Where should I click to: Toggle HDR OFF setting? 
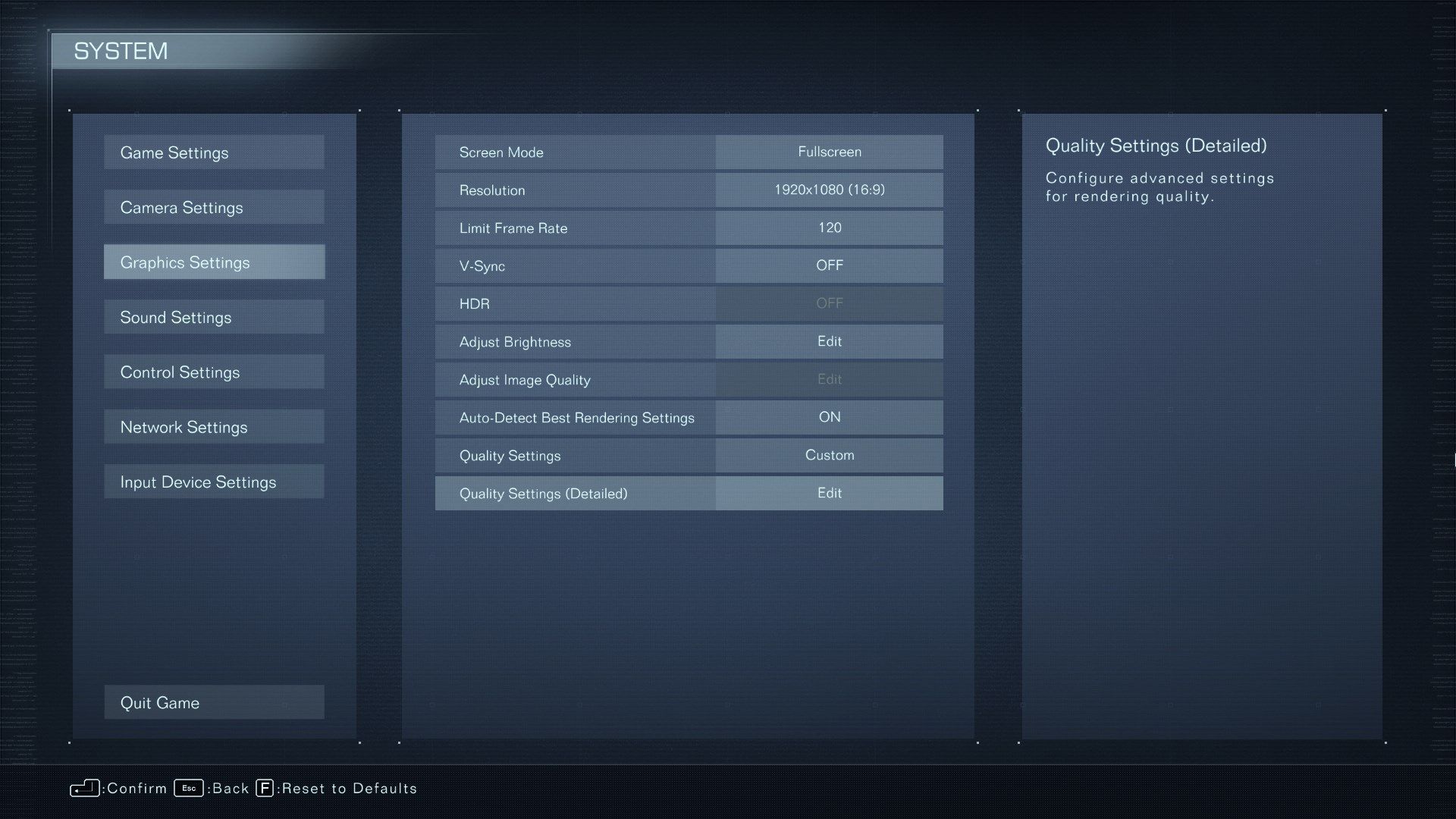coord(829,303)
